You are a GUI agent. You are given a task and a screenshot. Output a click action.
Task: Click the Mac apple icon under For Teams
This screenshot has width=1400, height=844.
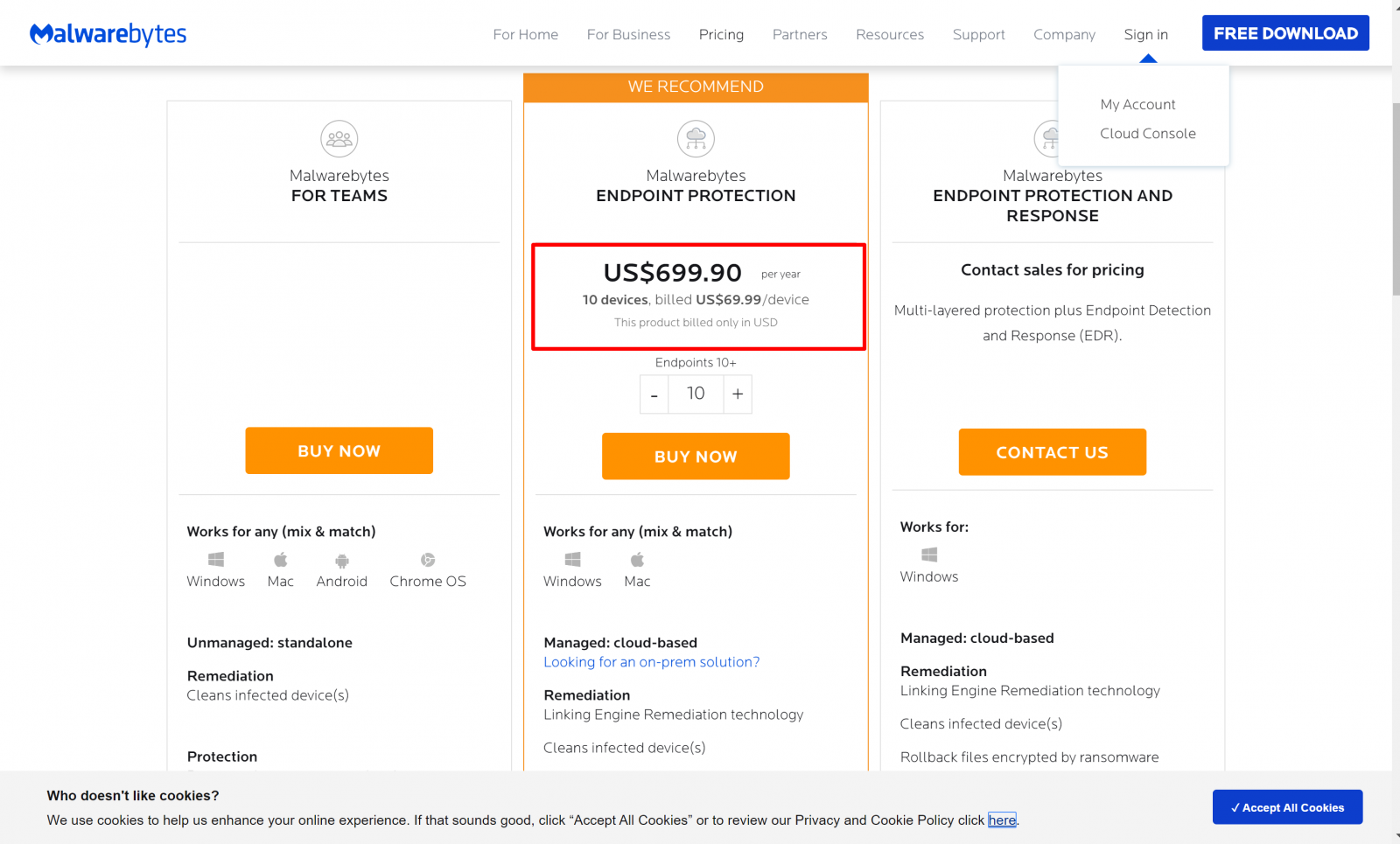click(281, 560)
